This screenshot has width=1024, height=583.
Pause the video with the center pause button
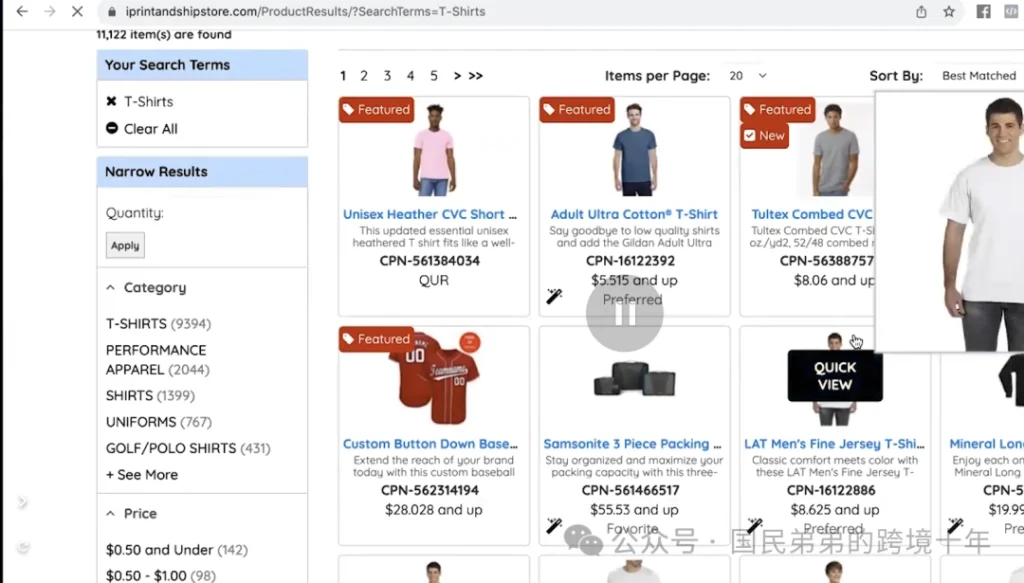click(625, 313)
